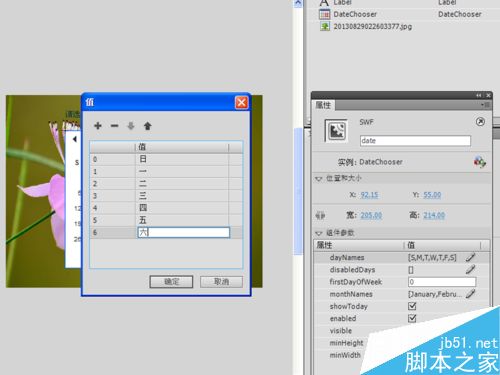Screen dimensions: 500x375
Task: Open help icon in properties panel
Action: [480, 122]
